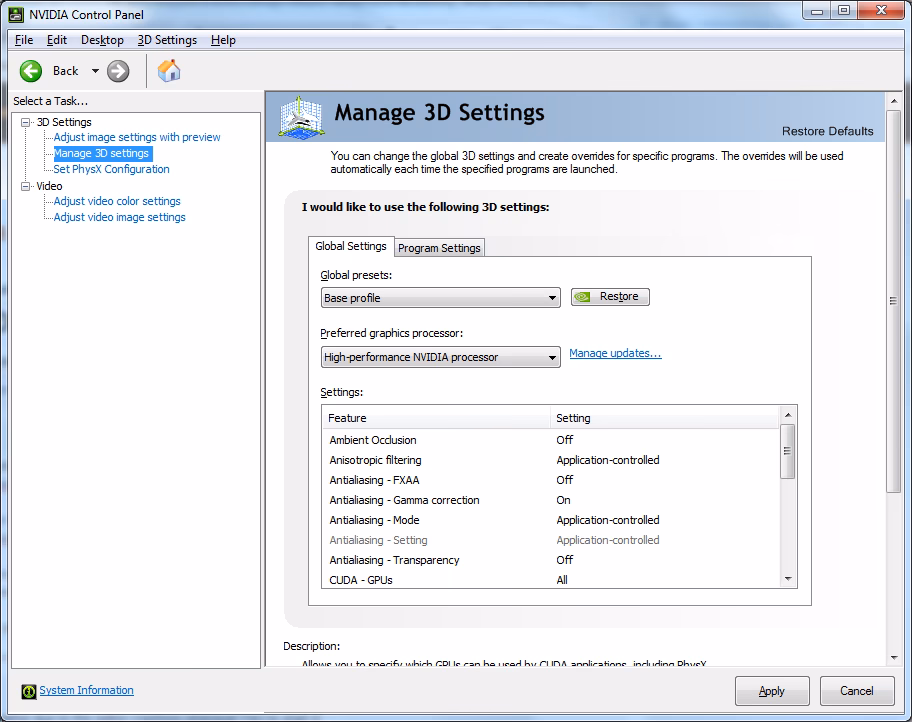Collapse the 3D Settings tree node
The height and width of the screenshot is (722, 912).
[x=26, y=122]
